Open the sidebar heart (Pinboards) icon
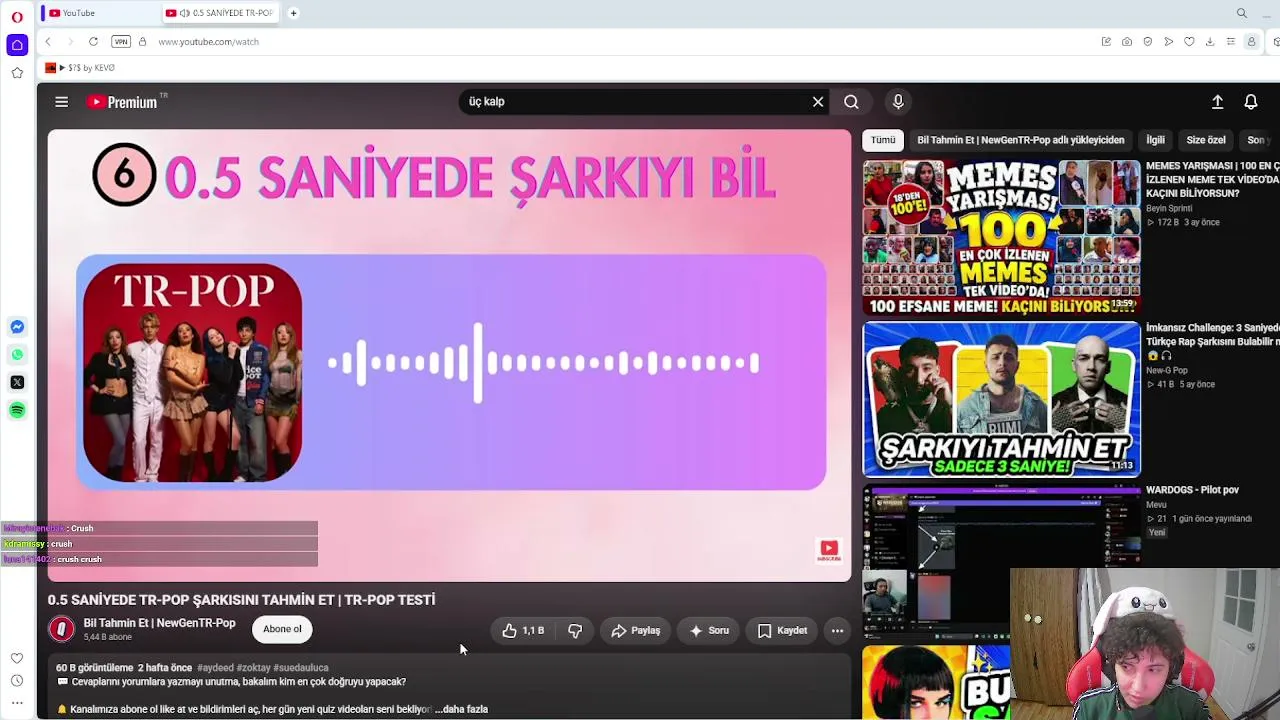1280x720 pixels. click(x=17, y=658)
